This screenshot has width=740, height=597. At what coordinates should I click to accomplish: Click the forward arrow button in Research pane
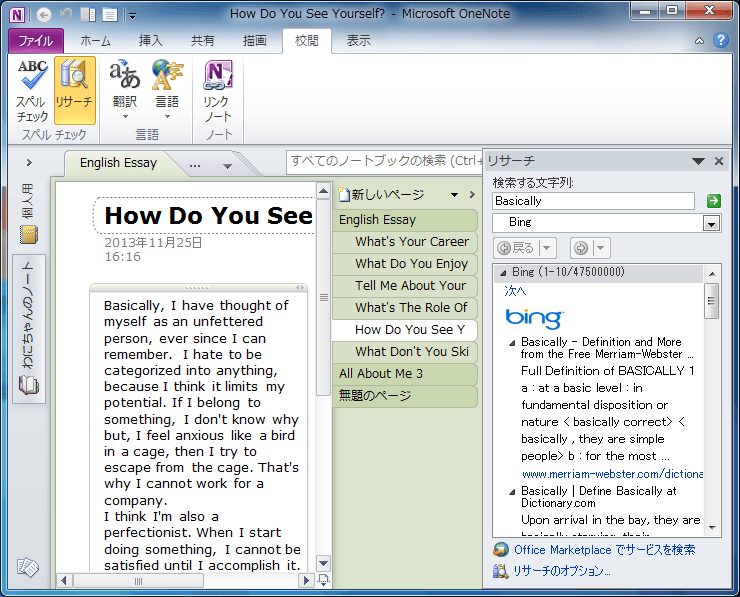pyautogui.click(x=581, y=248)
